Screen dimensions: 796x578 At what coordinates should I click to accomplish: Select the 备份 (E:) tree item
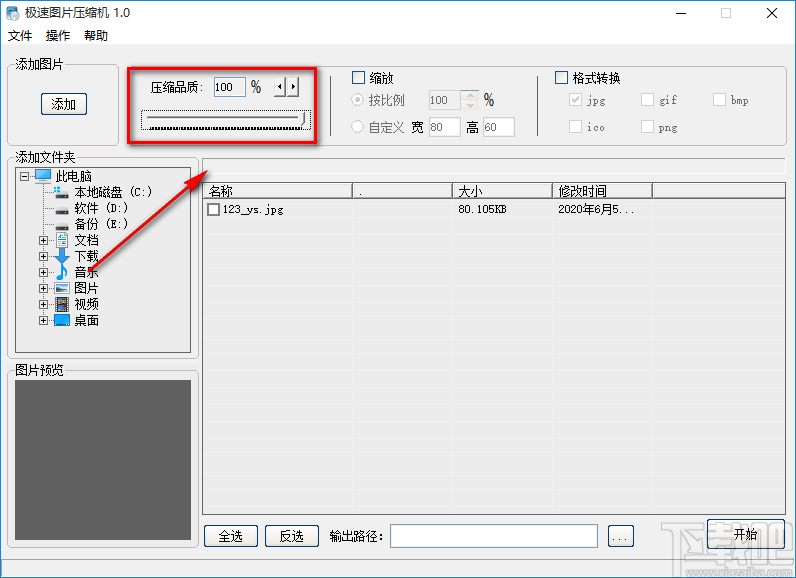coord(102,224)
